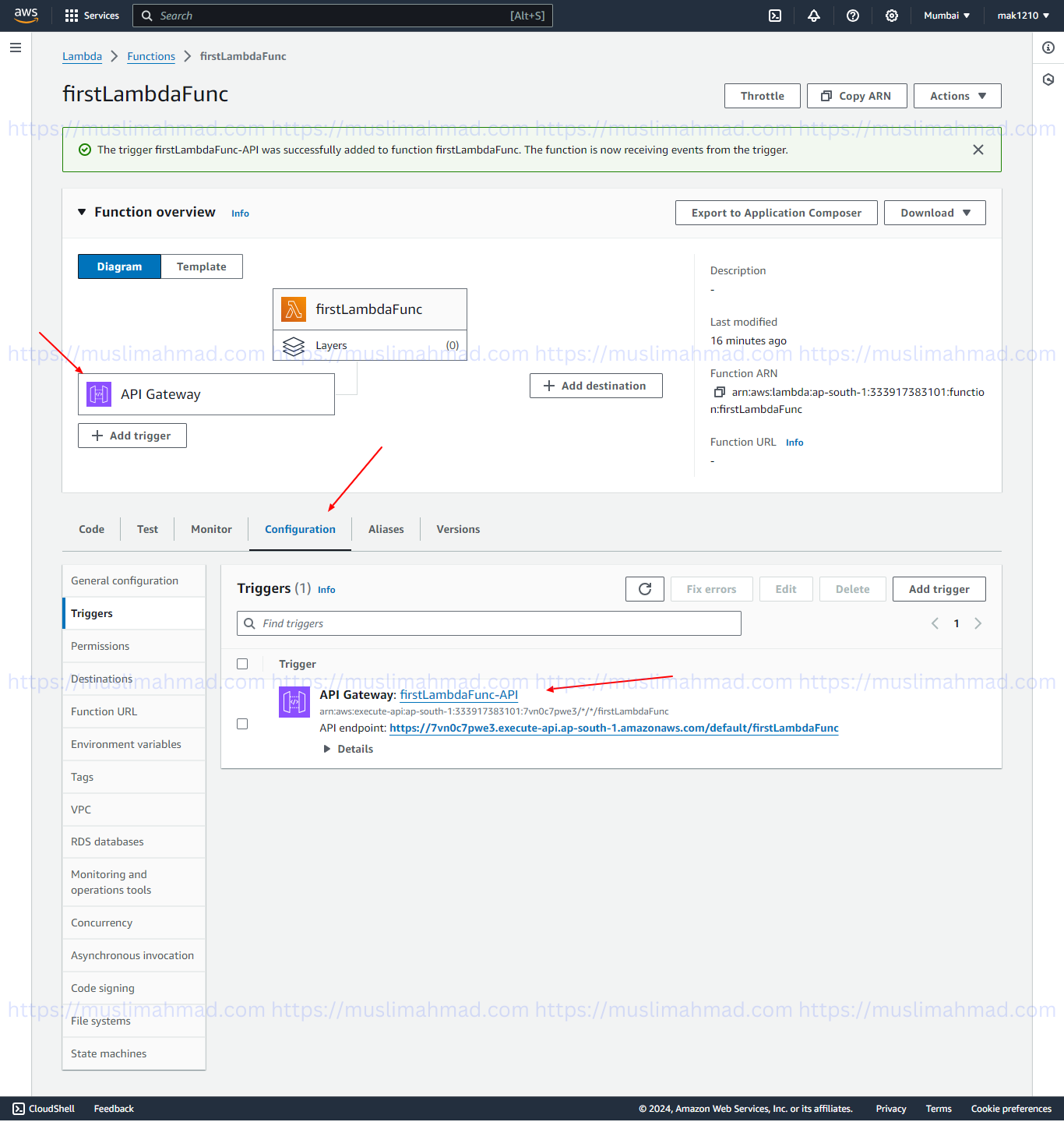Image resolution: width=1064 pixels, height=1122 pixels.
Task: Select Permissions in the configuration sidebar
Action: (x=100, y=646)
